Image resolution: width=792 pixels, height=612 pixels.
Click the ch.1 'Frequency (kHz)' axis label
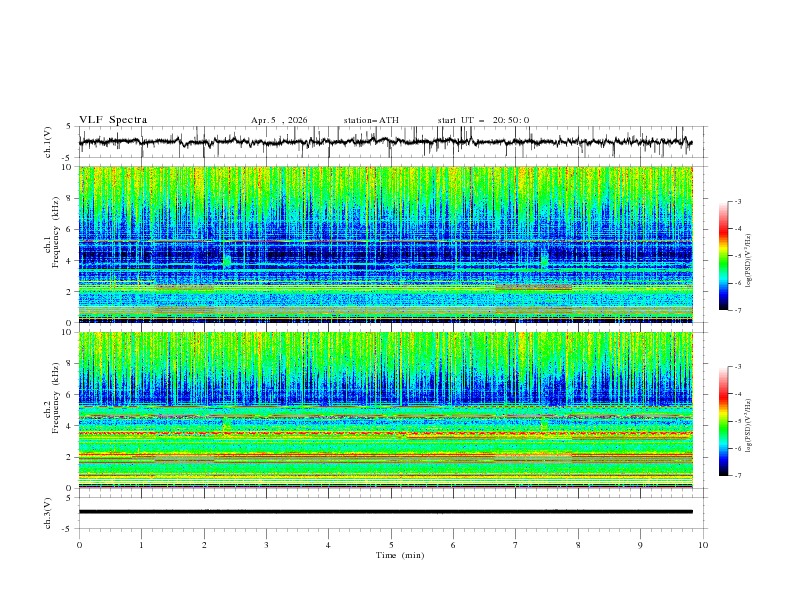56,232
